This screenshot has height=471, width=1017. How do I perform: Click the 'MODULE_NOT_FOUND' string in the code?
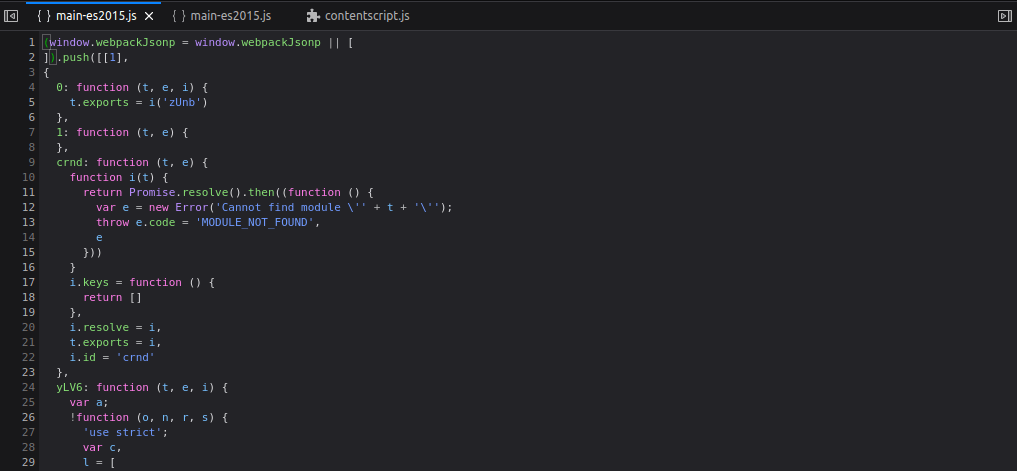coord(257,222)
